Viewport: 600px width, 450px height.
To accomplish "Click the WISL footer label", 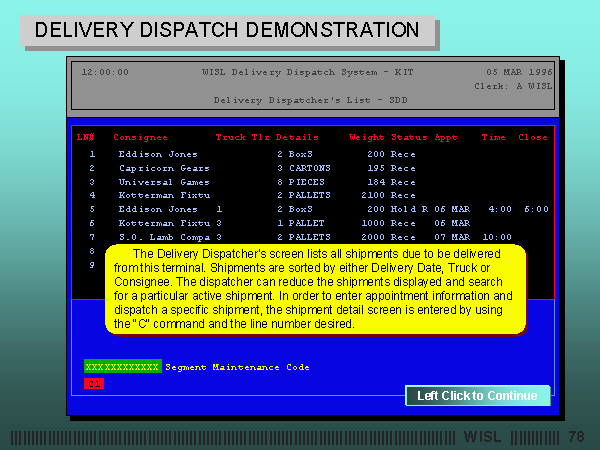I will [x=483, y=437].
